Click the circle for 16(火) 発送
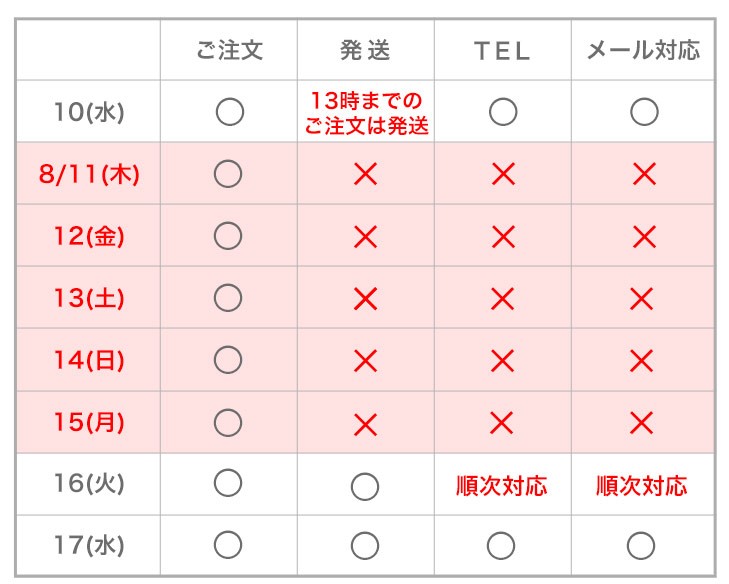Viewport: 729px width, 584px height. (x=365, y=486)
